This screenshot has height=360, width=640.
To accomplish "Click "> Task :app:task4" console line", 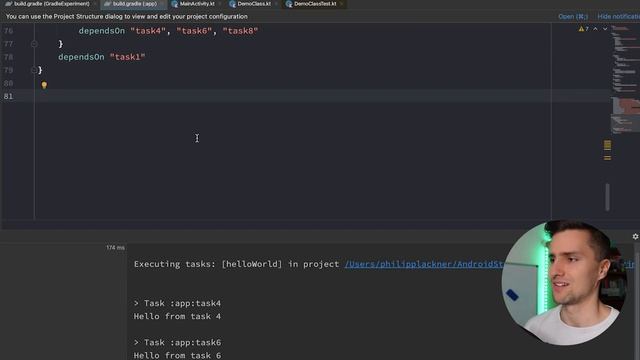I will tap(177, 303).
